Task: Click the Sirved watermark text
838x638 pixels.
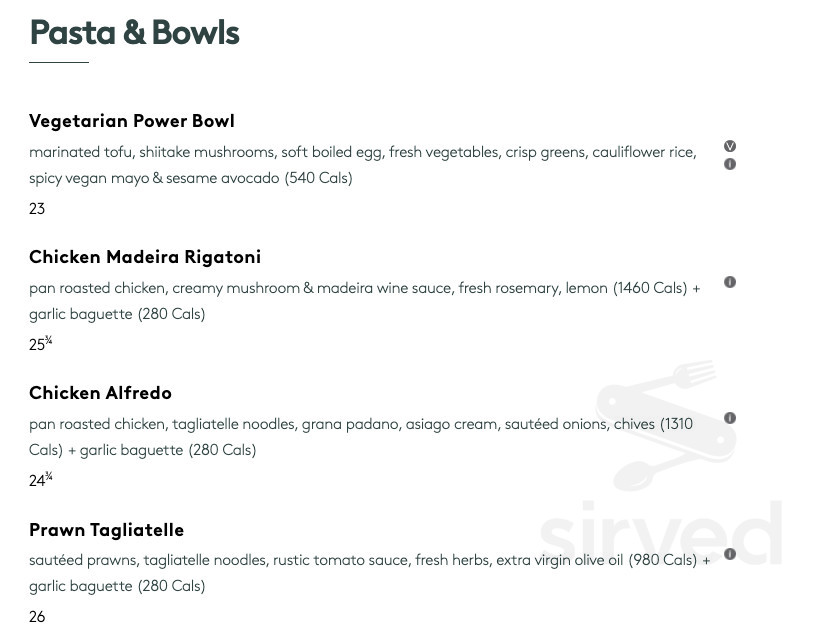Action: (661, 534)
